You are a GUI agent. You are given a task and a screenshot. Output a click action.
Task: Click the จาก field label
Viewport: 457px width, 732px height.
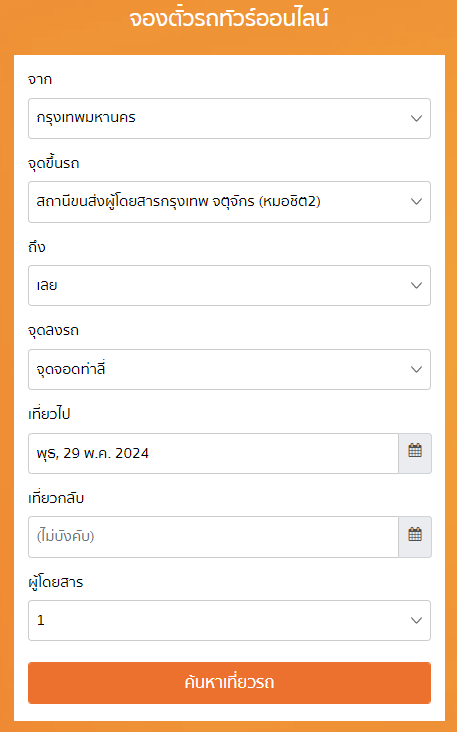40,79
